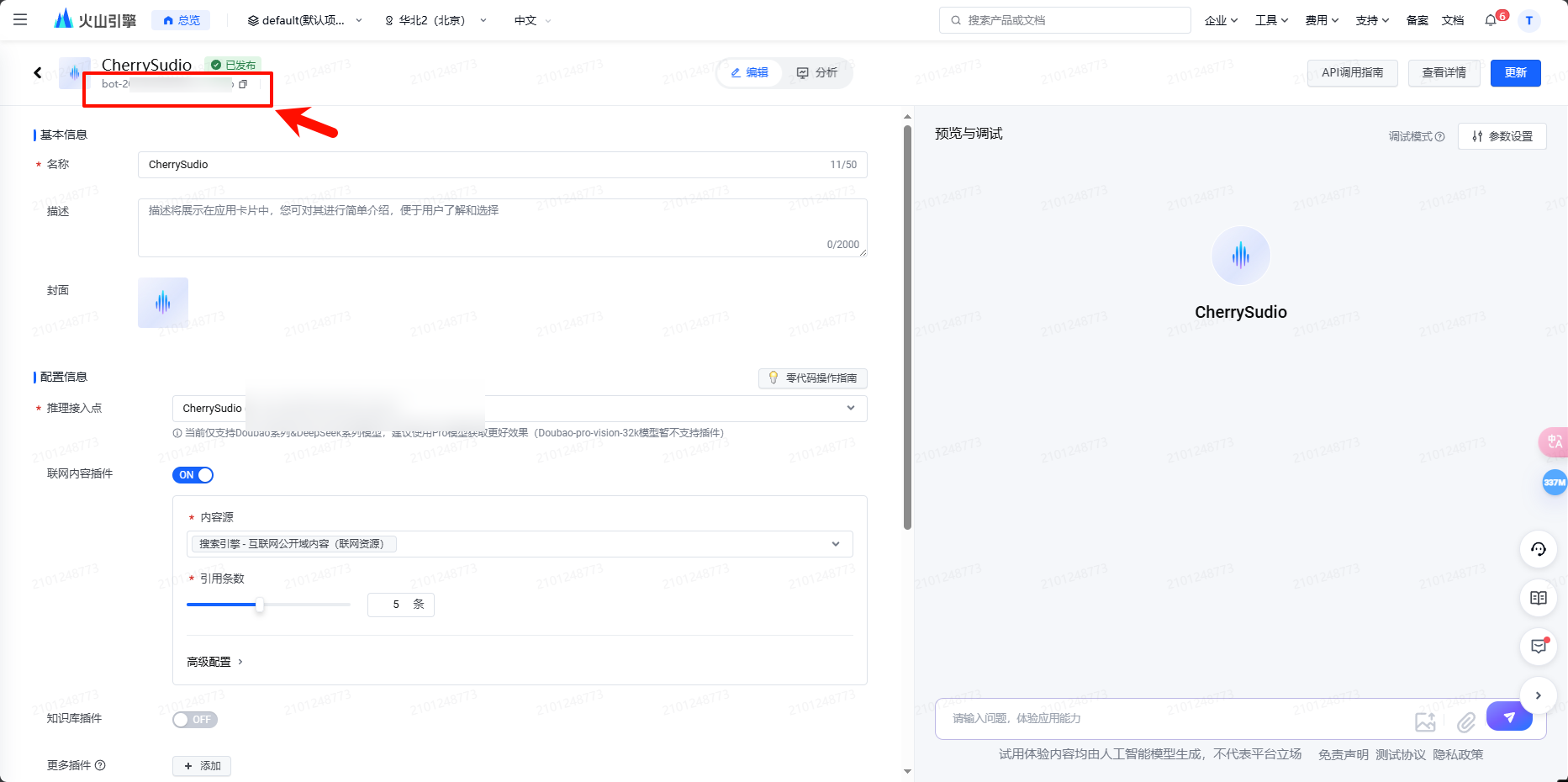The width and height of the screenshot is (1568, 782).
Task: Enable the knowledge base plugin
Action: (195, 720)
